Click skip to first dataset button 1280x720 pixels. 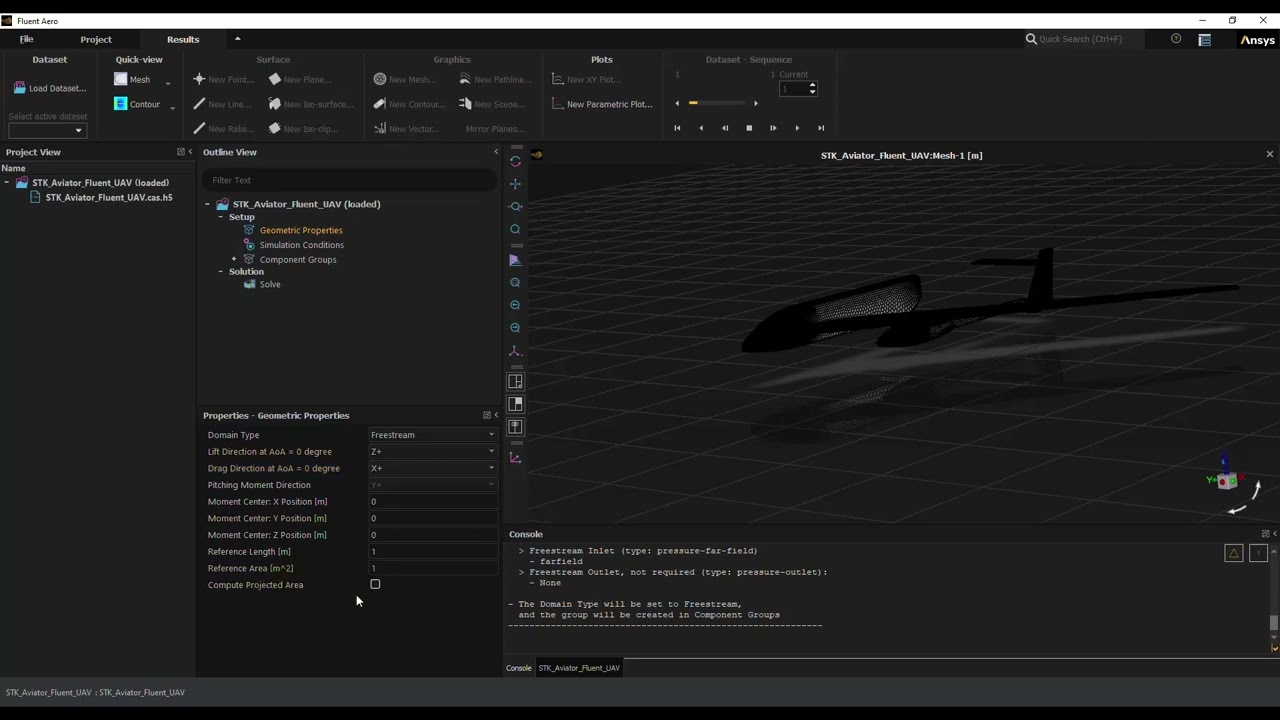[677, 128]
